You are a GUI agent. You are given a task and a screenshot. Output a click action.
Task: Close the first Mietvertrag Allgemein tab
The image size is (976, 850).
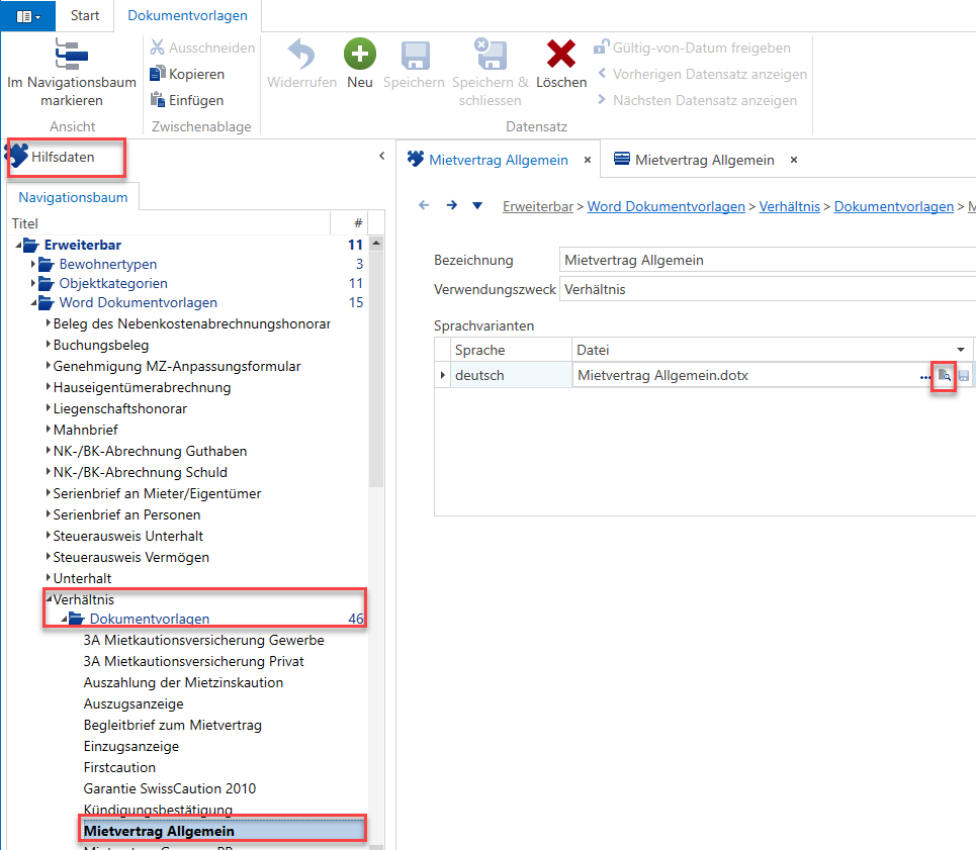(x=587, y=161)
